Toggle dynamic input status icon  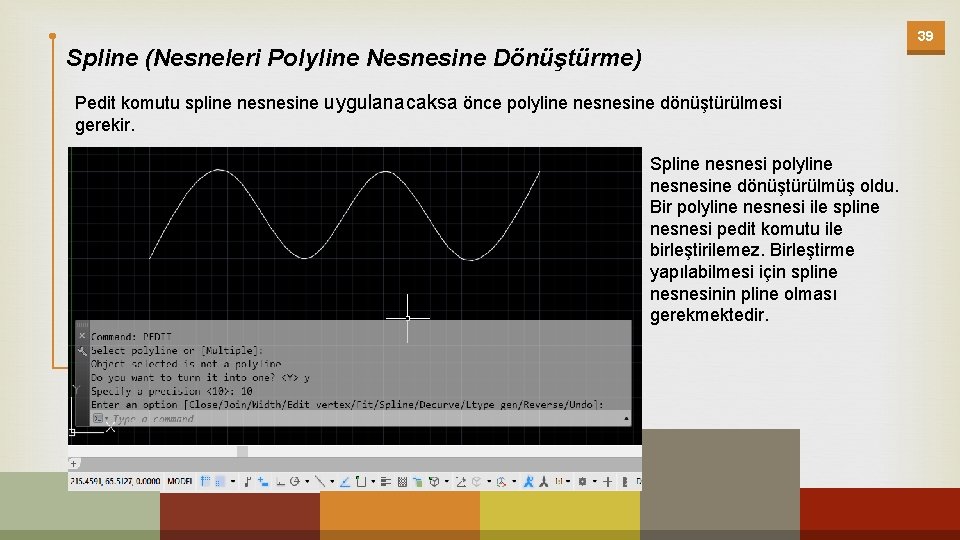263,482
